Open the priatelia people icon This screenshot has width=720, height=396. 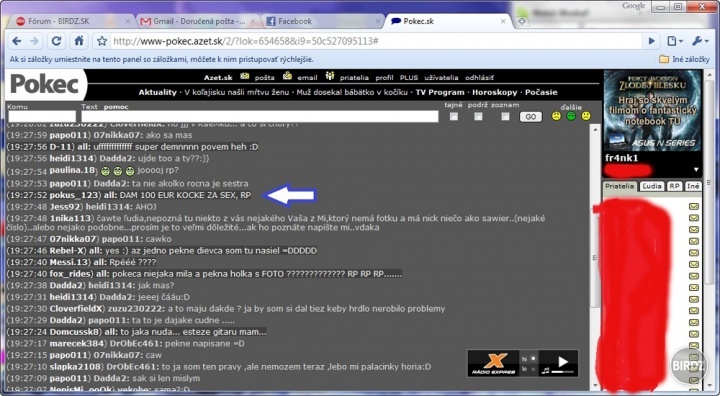(330, 76)
